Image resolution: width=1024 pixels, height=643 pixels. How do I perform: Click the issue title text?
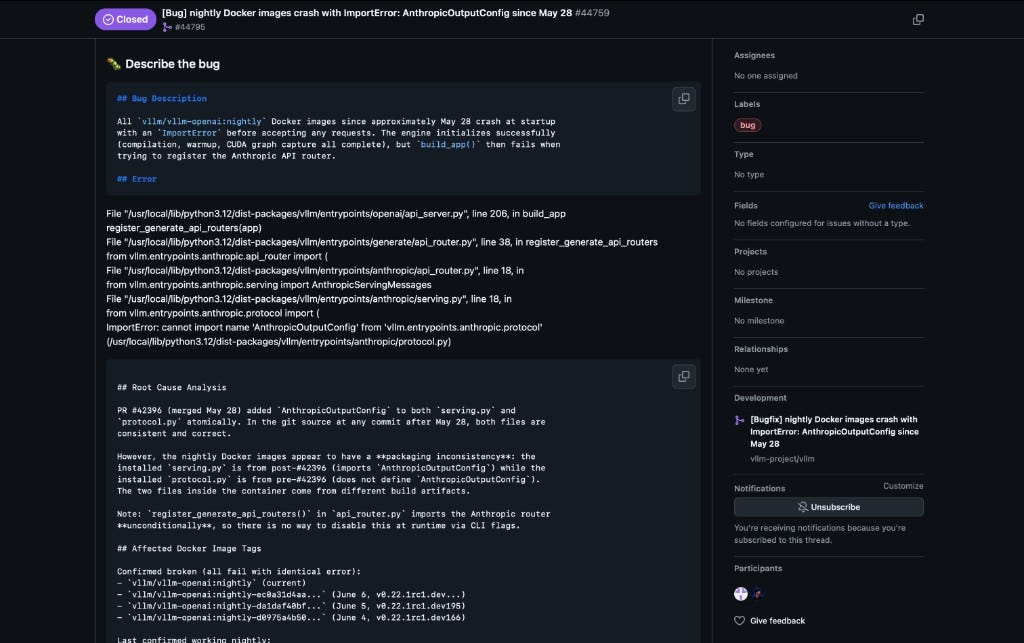367,13
